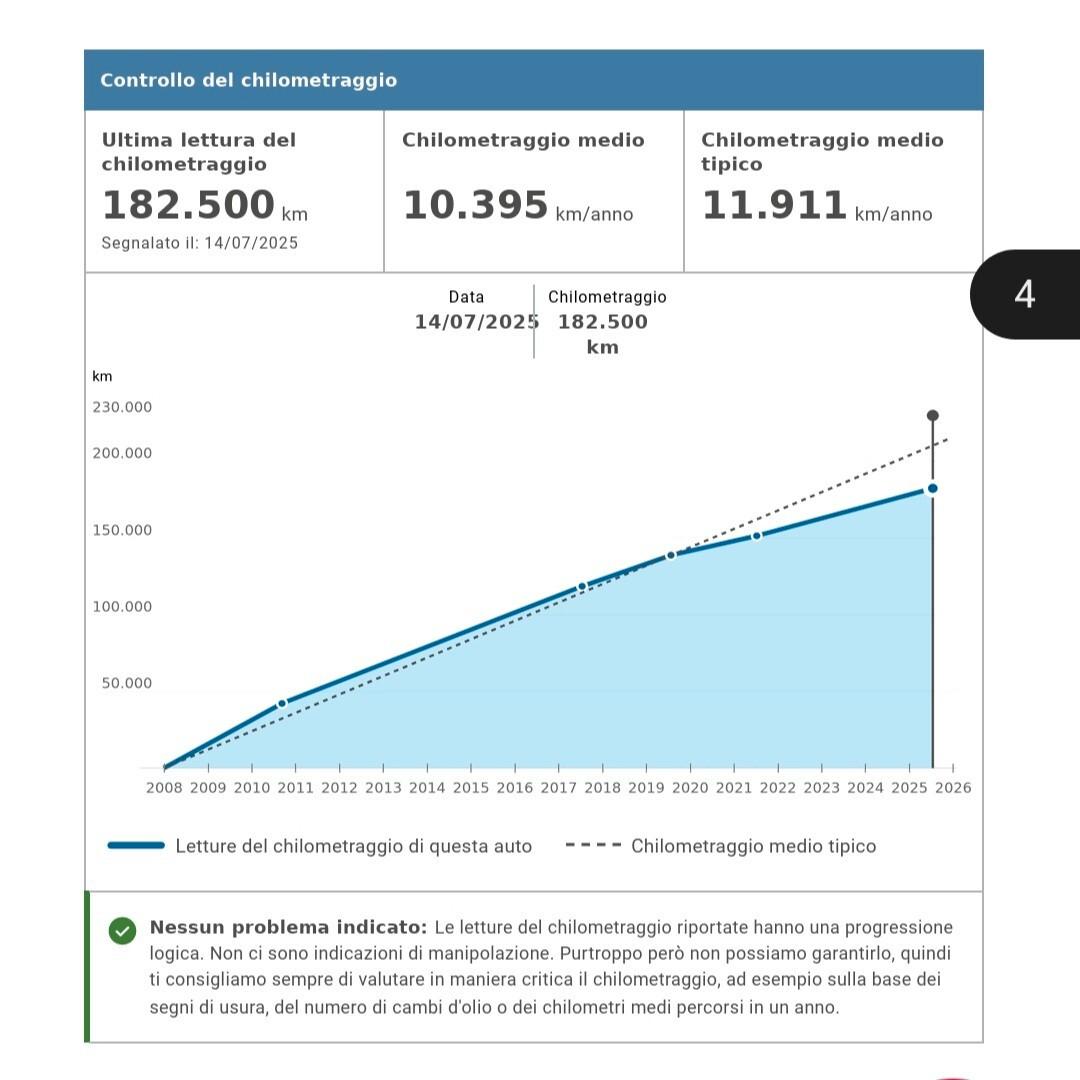Click the 14/07/2025 date in the tooltip
Screen dimensions: 1080x1080
(x=476, y=322)
